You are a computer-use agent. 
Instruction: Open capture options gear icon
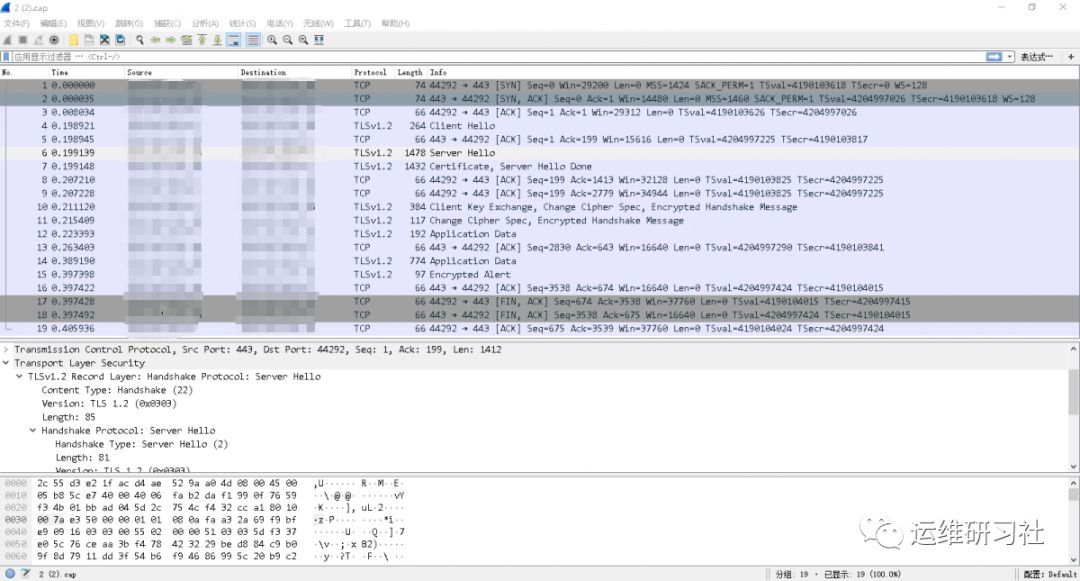(54, 40)
